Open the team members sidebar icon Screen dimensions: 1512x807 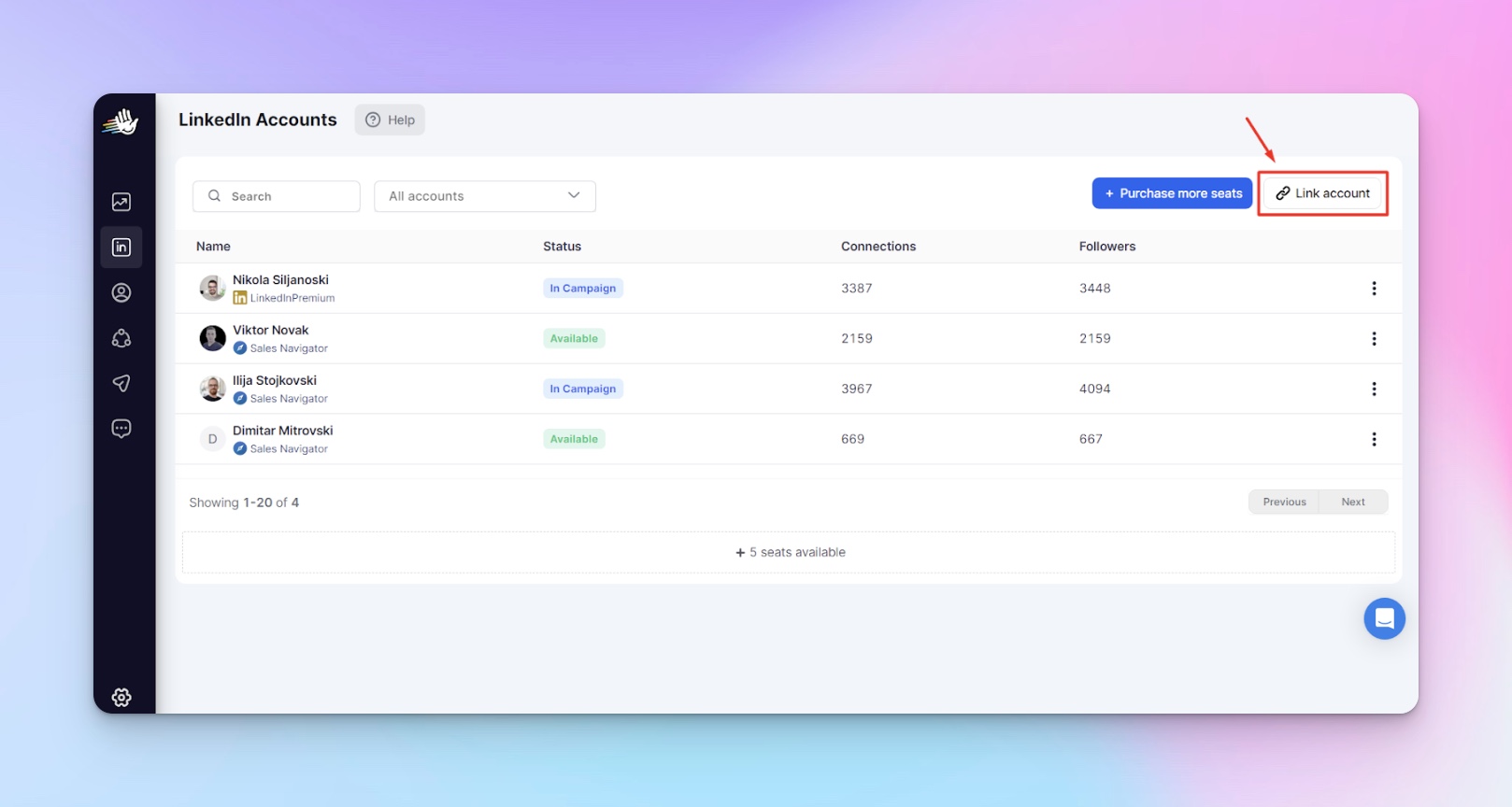(121, 338)
